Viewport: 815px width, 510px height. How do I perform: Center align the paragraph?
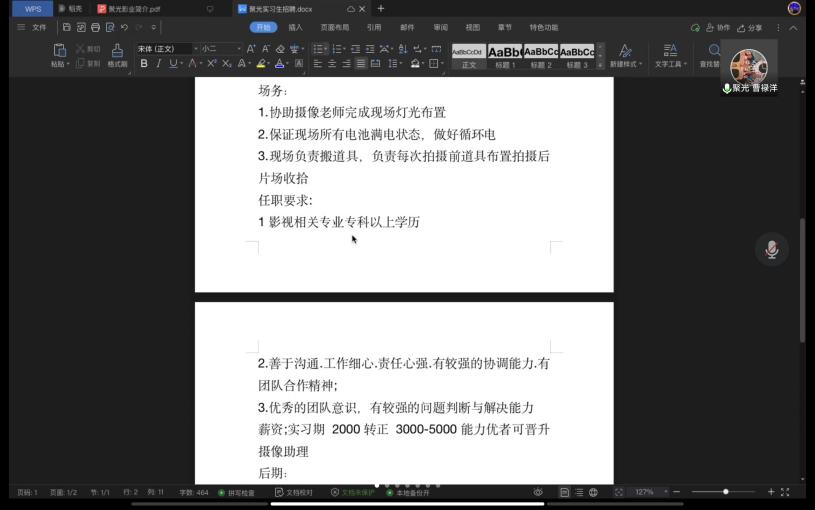[332, 64]
